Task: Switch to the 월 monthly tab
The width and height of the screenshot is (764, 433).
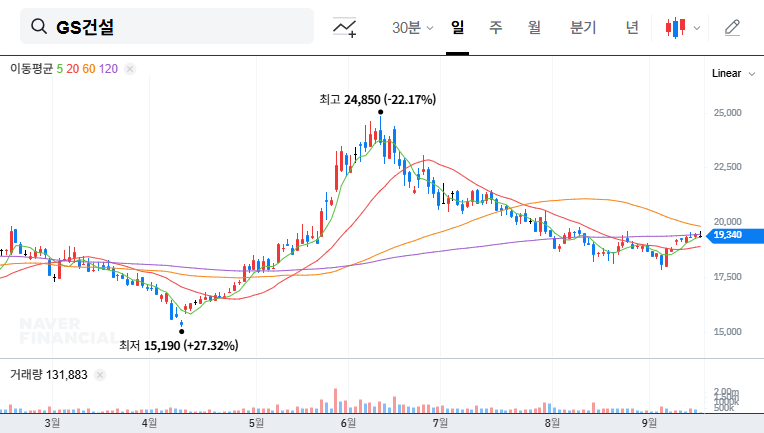Action: 534,27
